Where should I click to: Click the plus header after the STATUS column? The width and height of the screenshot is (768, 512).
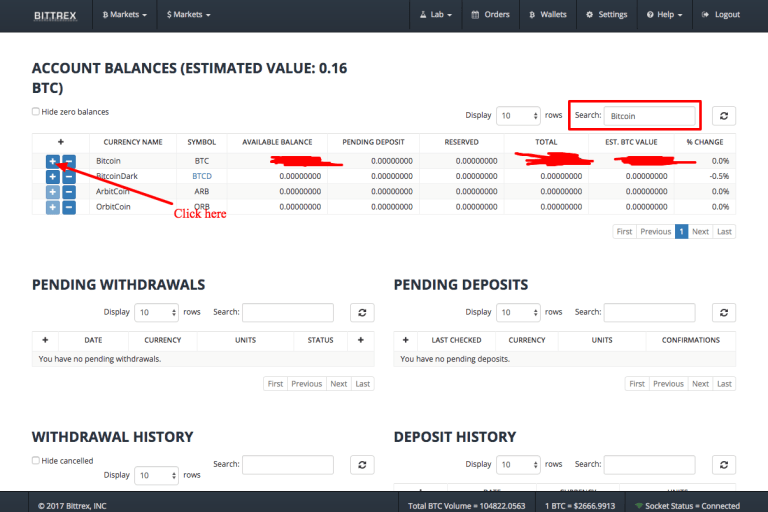pyautogui.click(x=360, y=340)
